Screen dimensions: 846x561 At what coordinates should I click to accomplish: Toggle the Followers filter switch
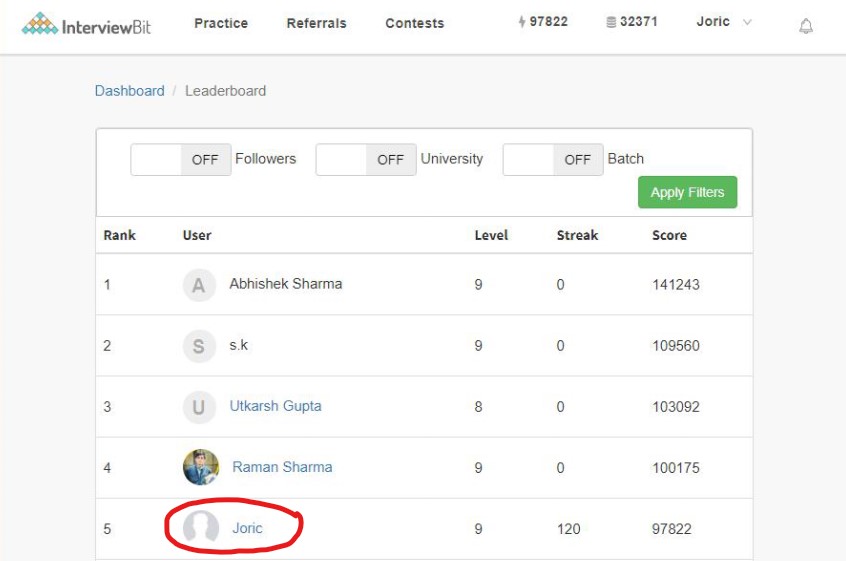click(x=181, y=159)
